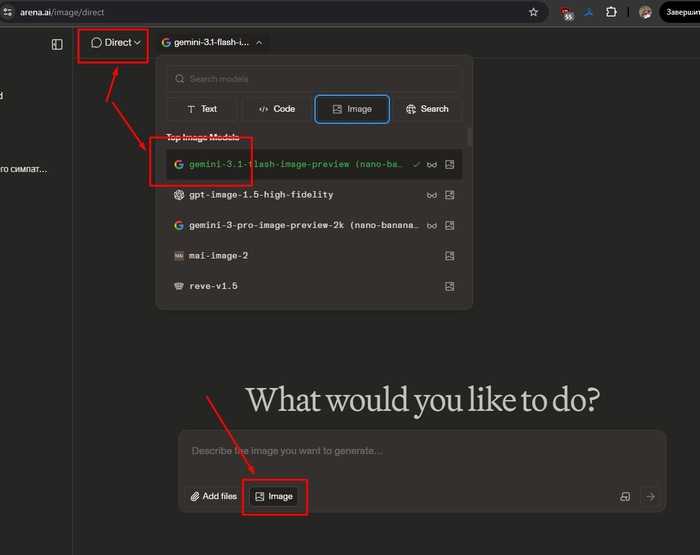Switch to the Search models tab
Viewport: 700px width, 555px height.
(x=427, y=109)
